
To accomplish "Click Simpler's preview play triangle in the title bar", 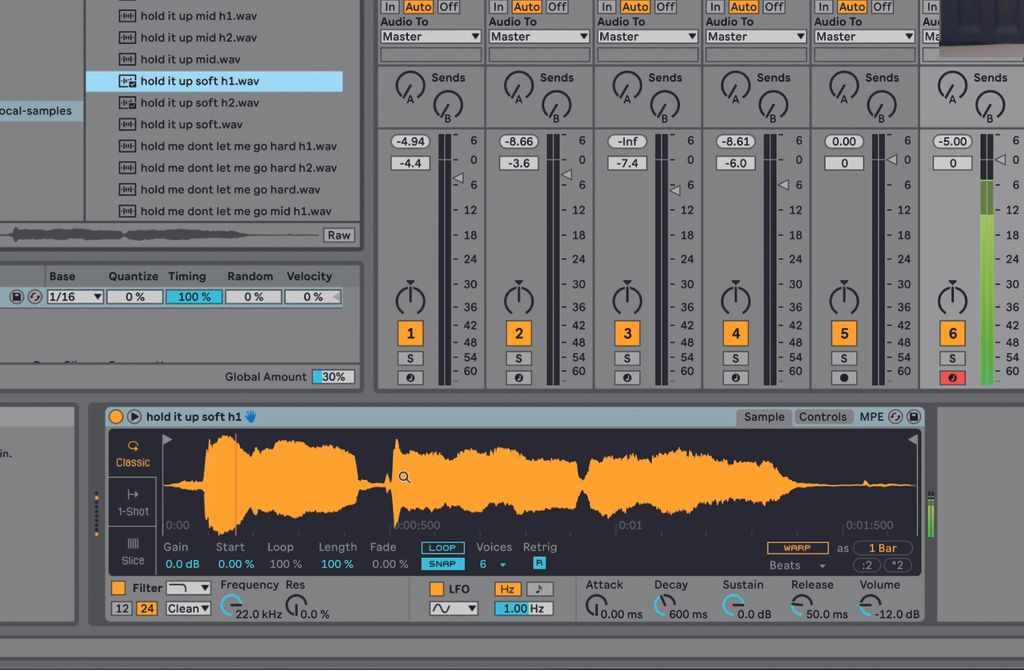I will pos(135,417).
